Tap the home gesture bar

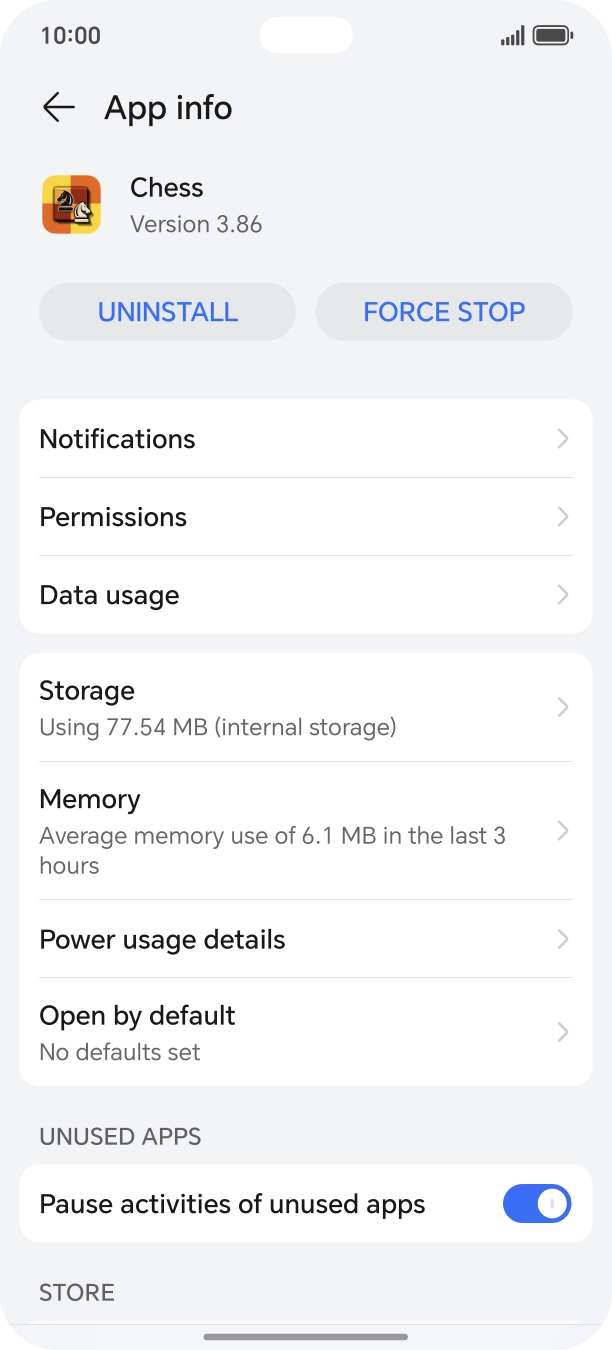[x=306, y=1336]
